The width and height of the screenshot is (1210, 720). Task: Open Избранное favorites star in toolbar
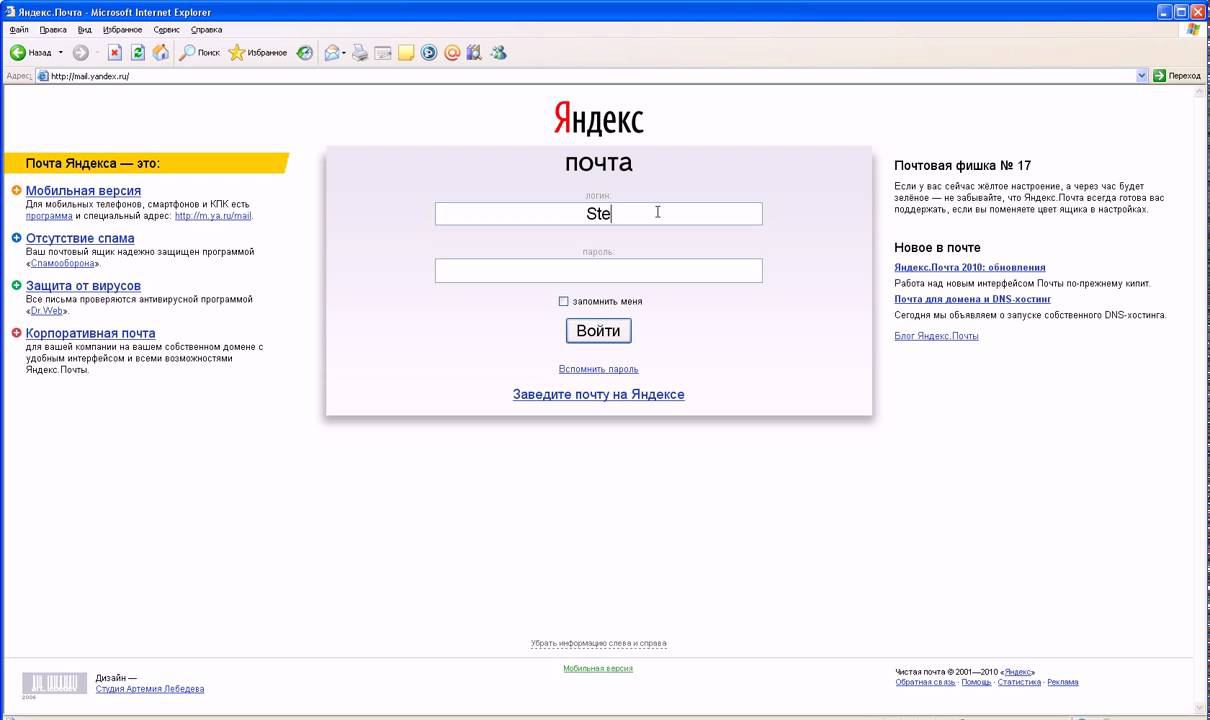point(258,53)
